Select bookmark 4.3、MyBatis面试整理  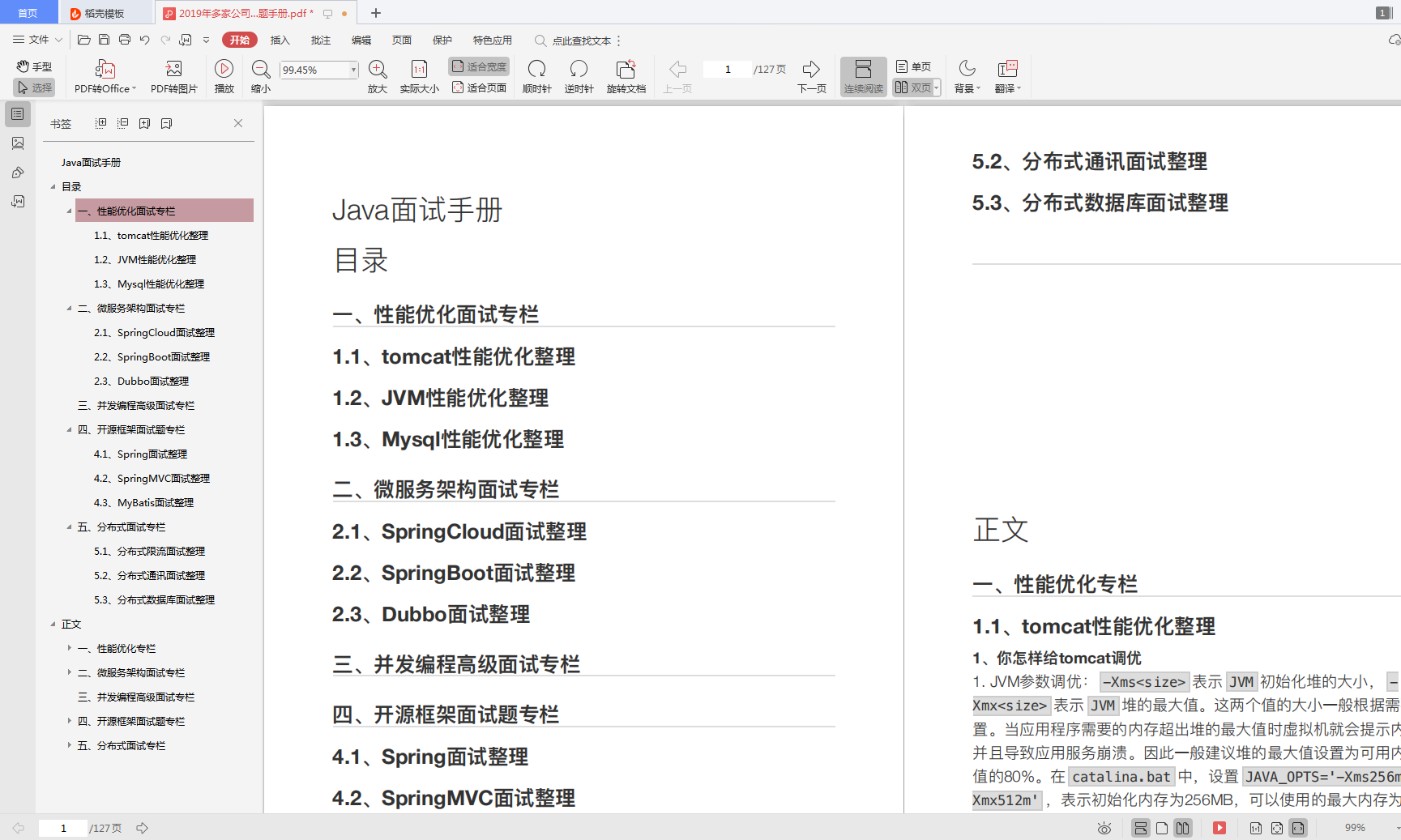(x=143, y=503)
